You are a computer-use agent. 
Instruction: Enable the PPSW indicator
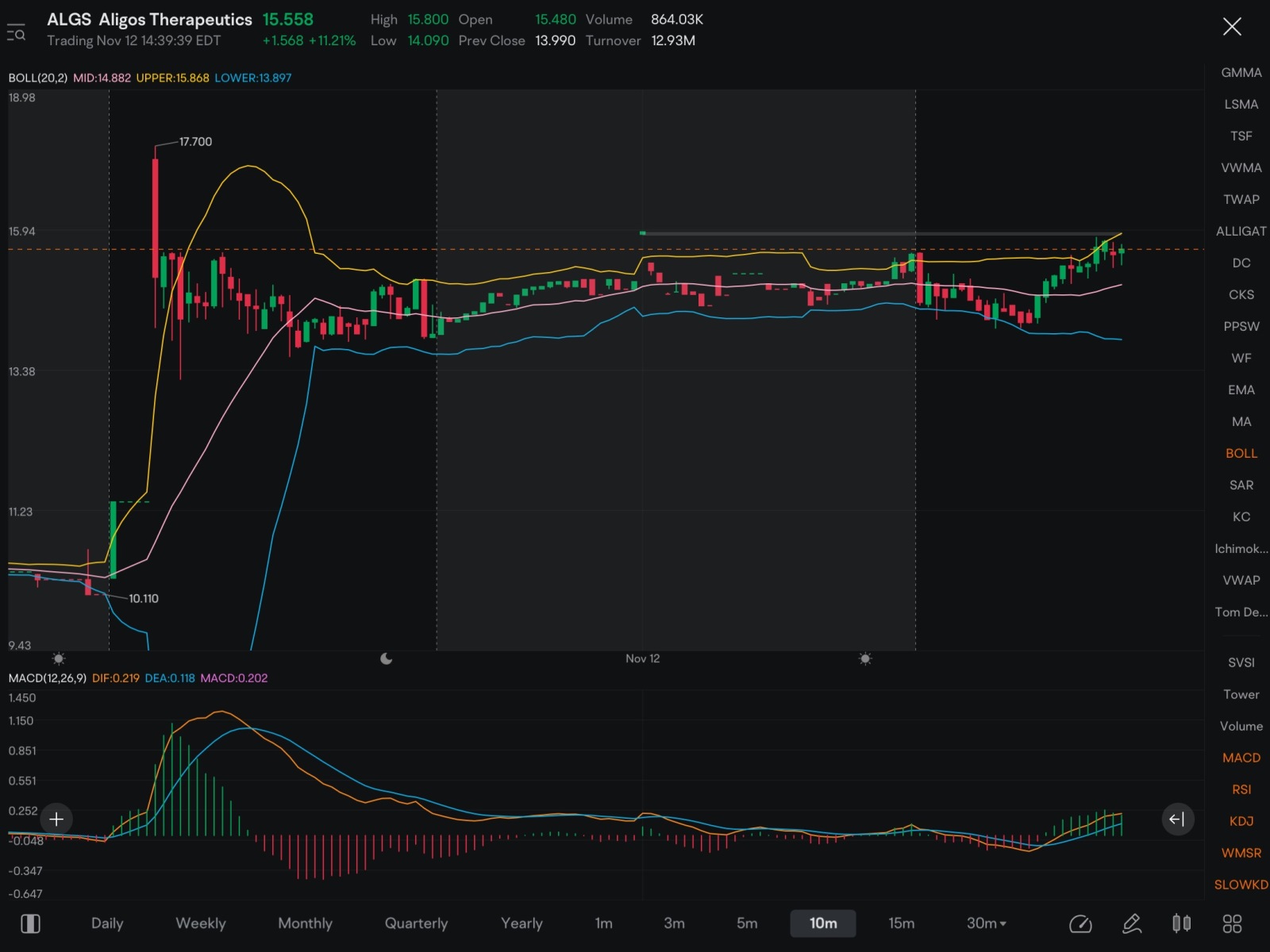click(x=1241, y=326)
